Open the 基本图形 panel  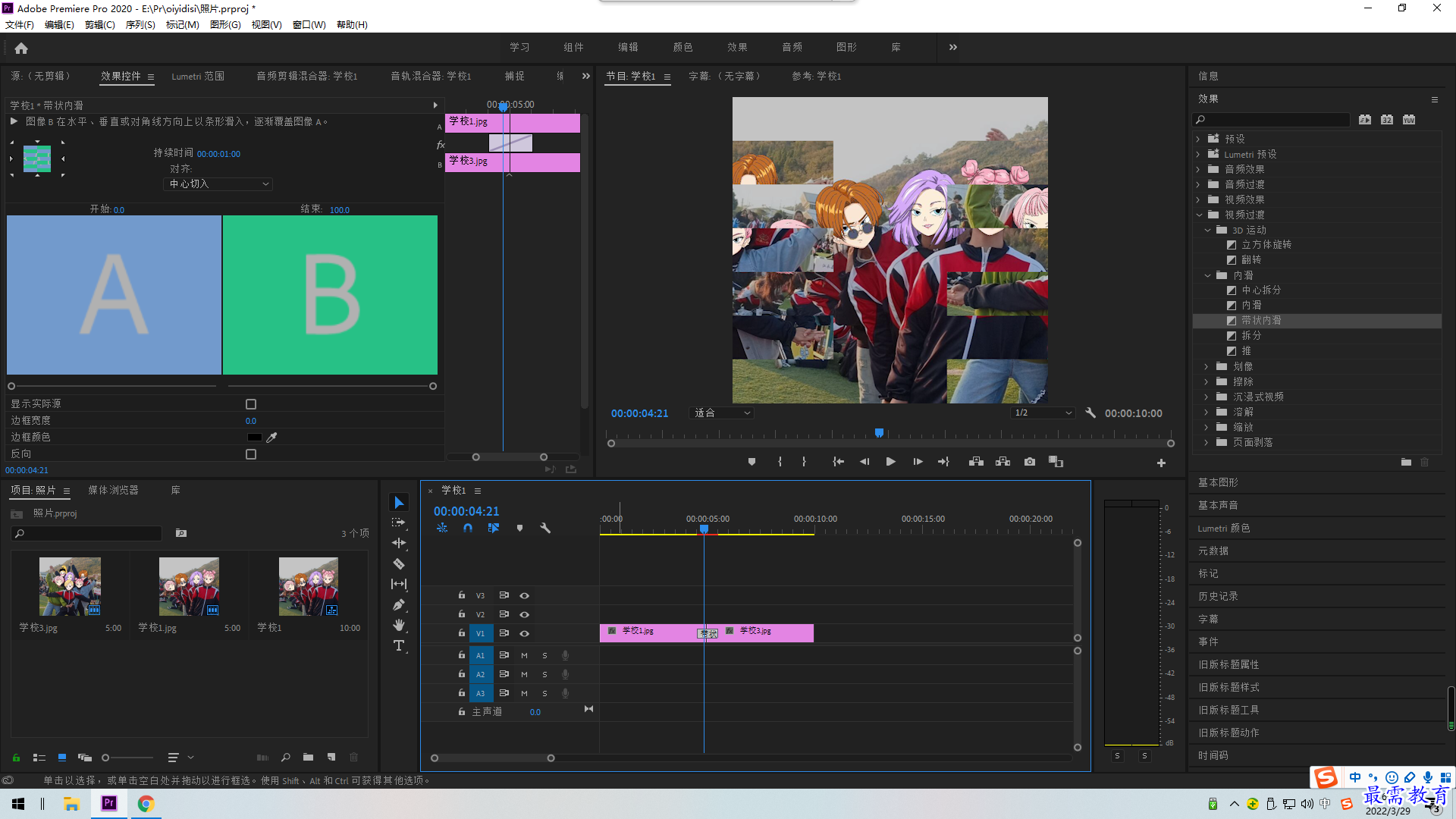[1218, 482]
